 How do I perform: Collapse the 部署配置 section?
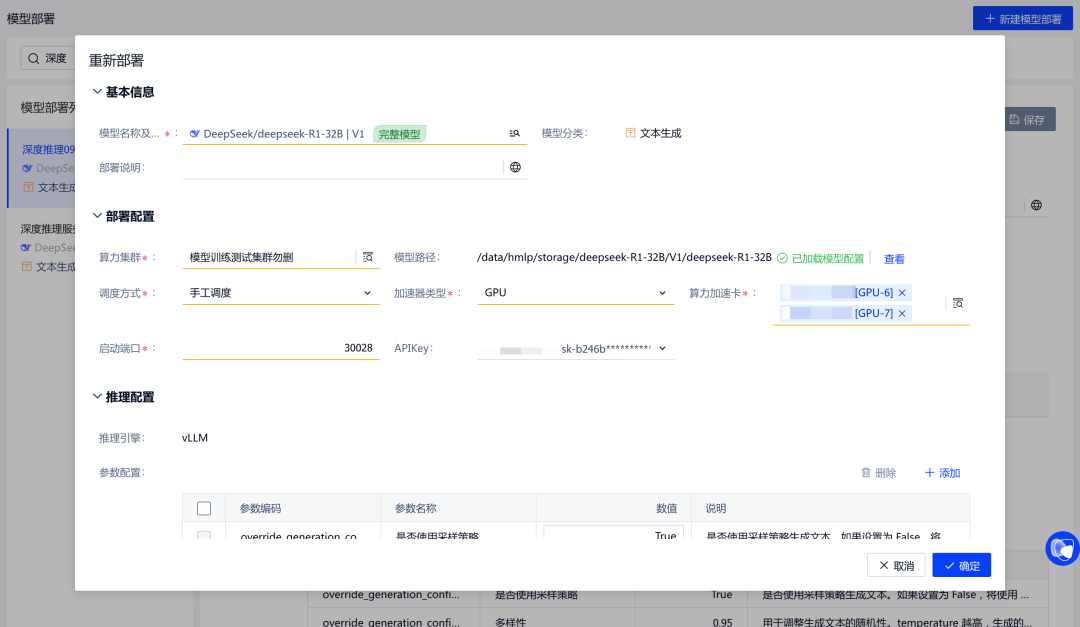click(x=97, y=216)
